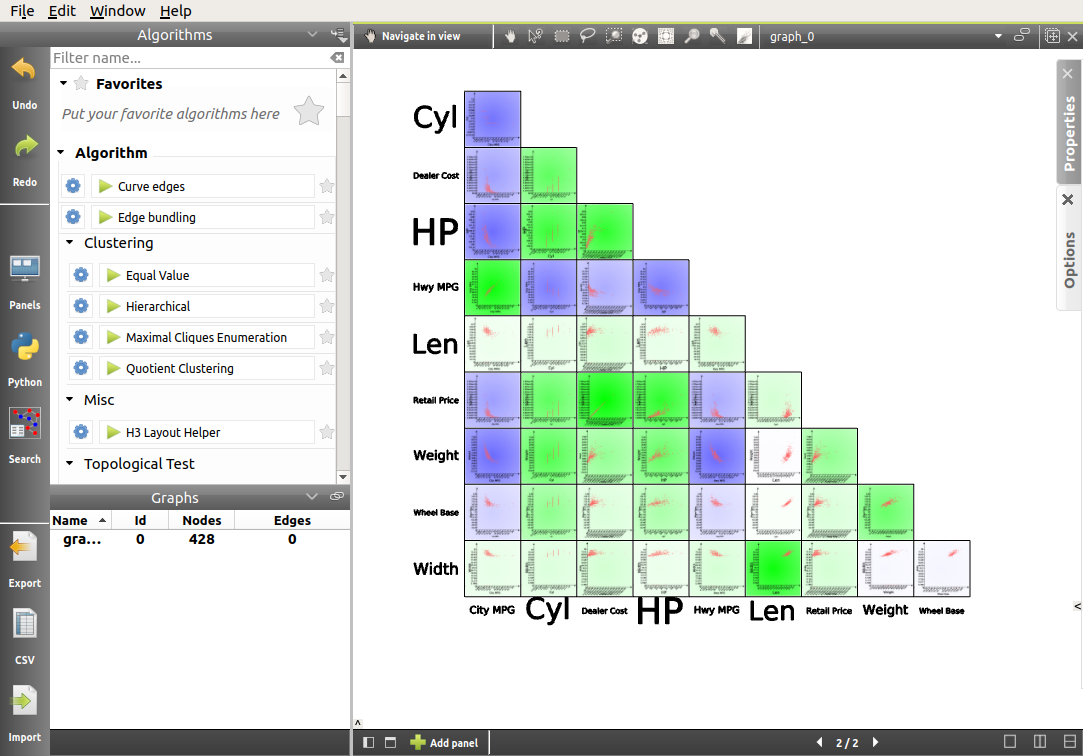Select the lasso selection tool
1083x756 pixels.
[588, 36]
